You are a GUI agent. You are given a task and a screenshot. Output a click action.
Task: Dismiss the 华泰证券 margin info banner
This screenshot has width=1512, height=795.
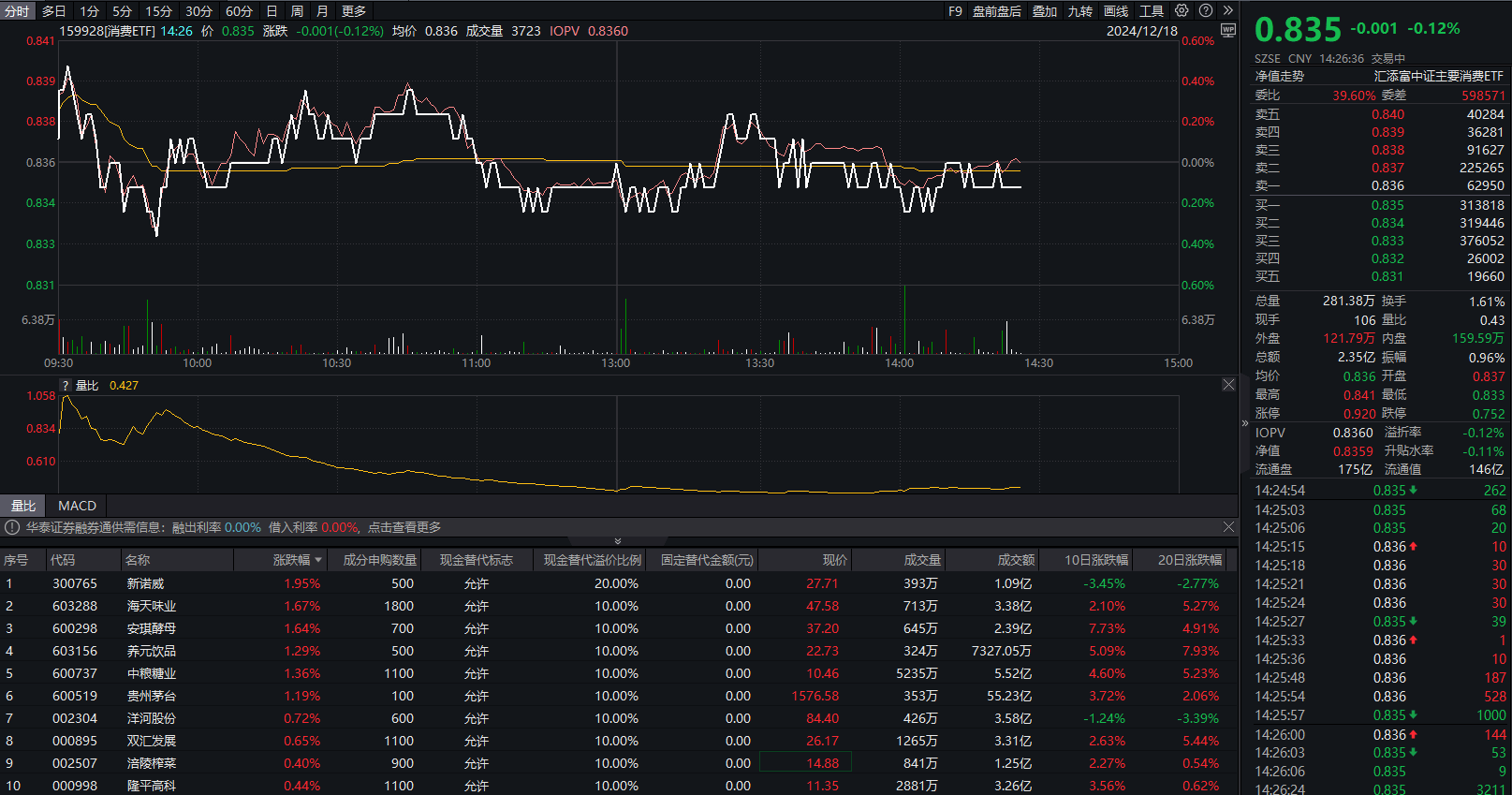1228,527
